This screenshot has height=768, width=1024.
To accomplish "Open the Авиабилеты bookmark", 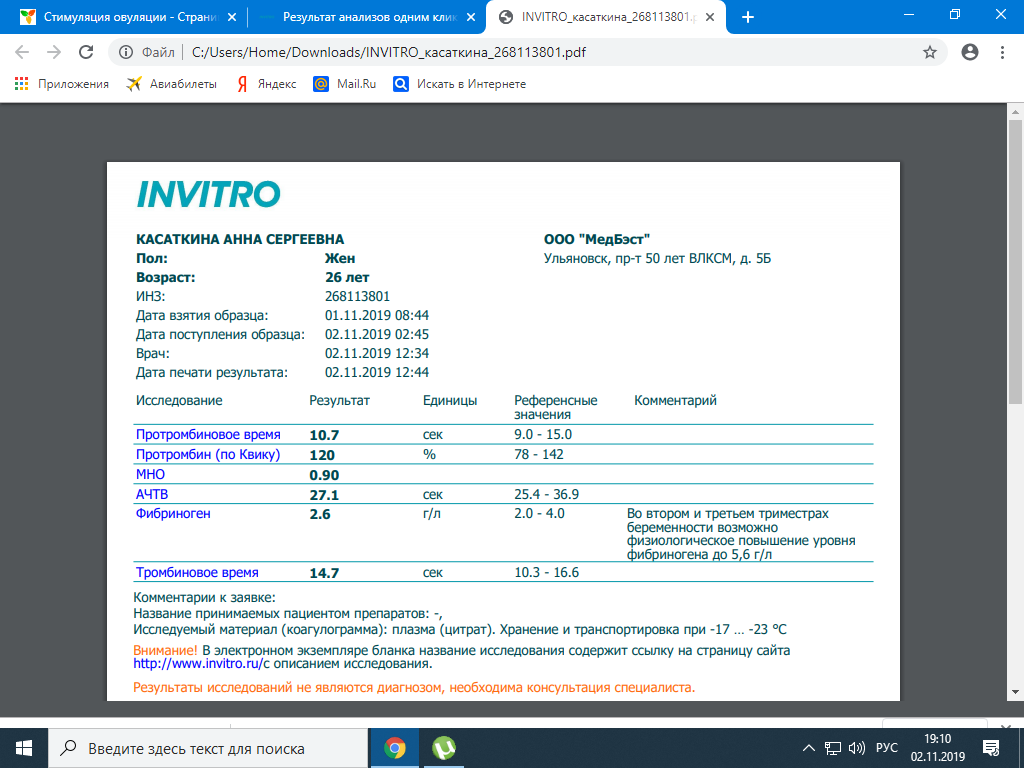I will 171,84.
